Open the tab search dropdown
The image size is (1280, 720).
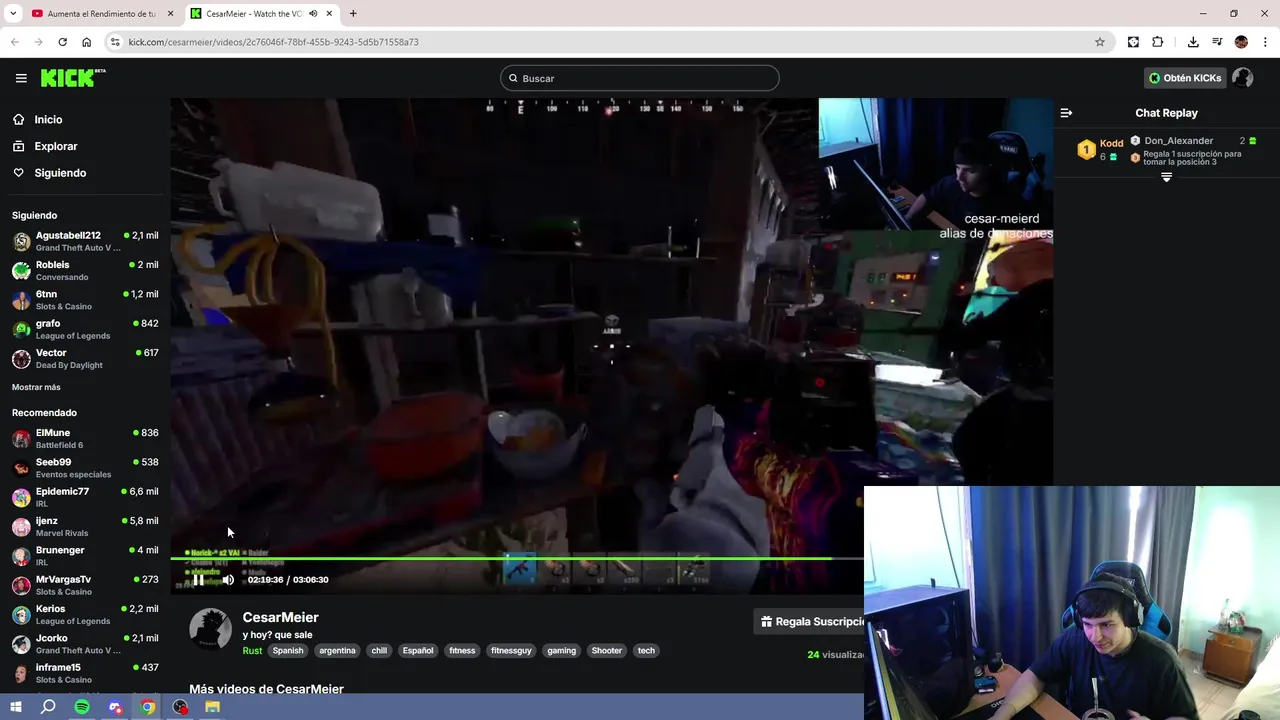coord(13,14)
